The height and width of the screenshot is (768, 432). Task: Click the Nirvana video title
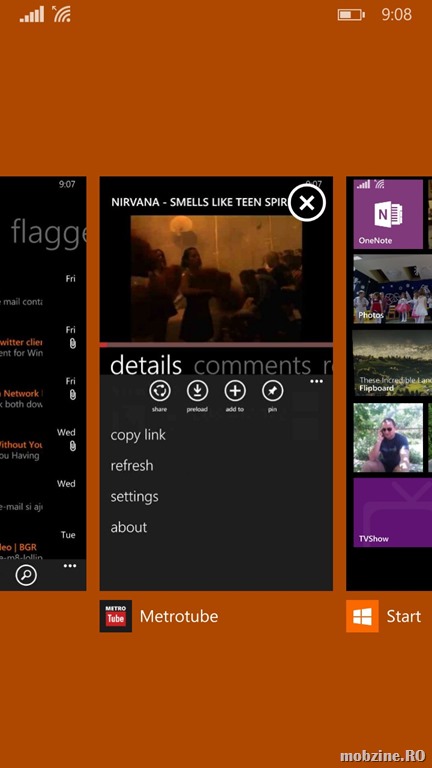point(197,202)
